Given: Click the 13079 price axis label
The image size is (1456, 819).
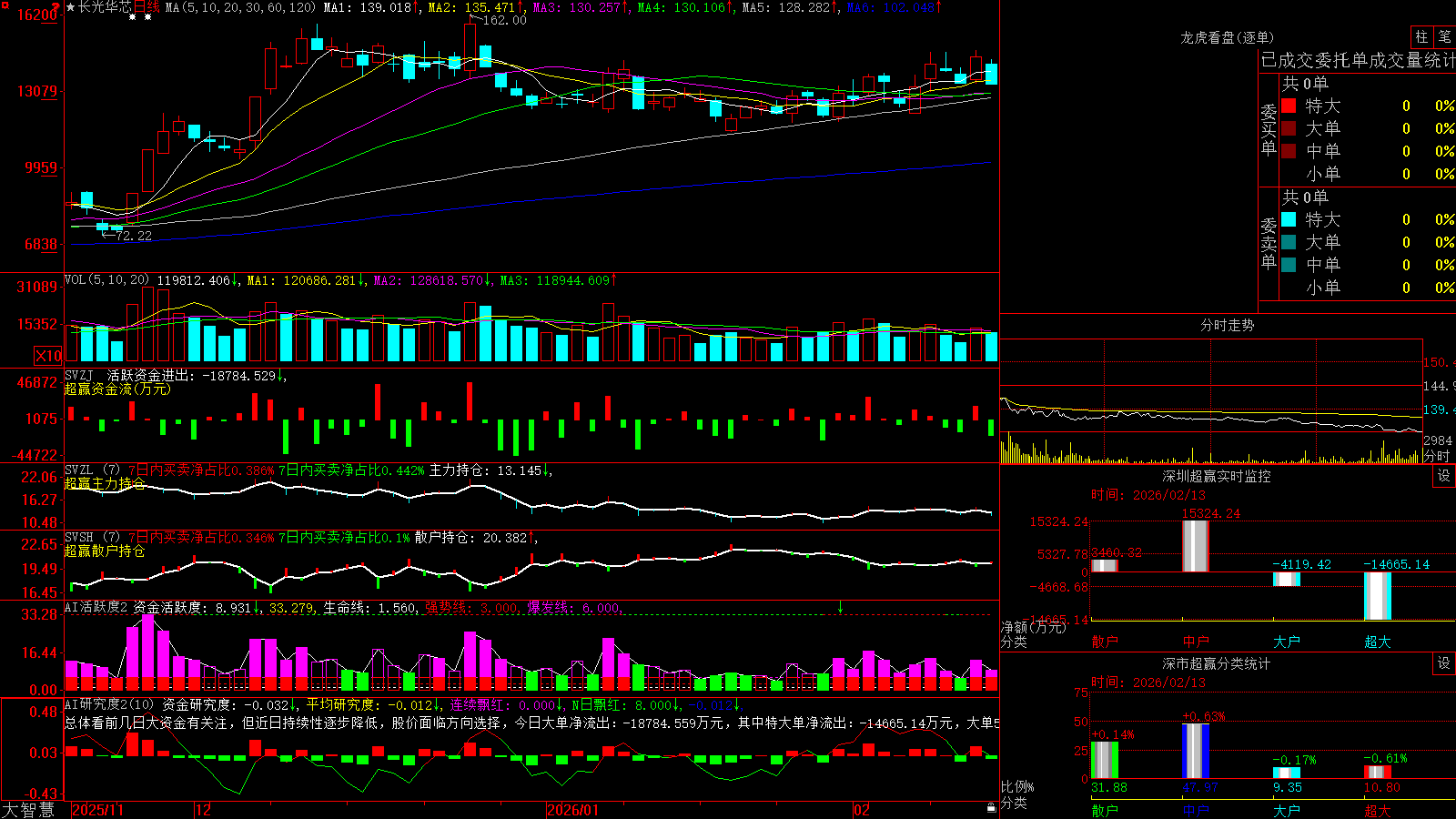Looking at the screenshot, I should (37, 91).
